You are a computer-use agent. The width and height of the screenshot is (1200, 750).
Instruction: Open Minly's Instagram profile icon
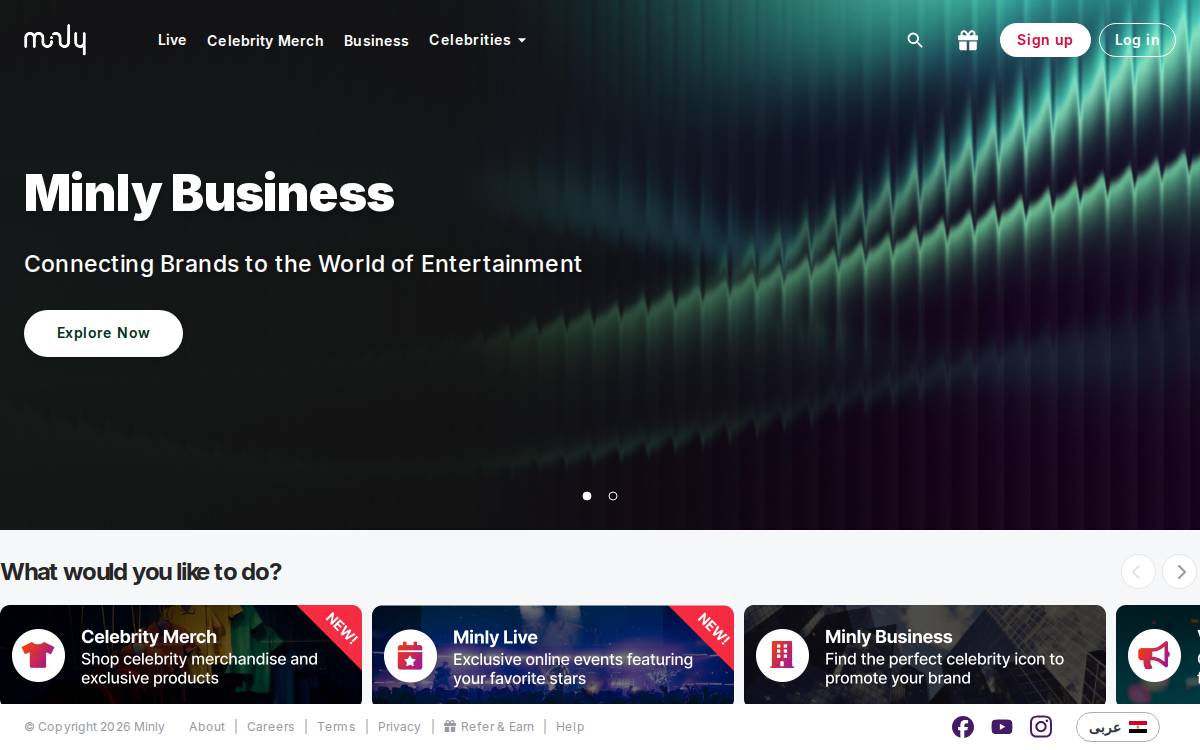[1041, 727]
